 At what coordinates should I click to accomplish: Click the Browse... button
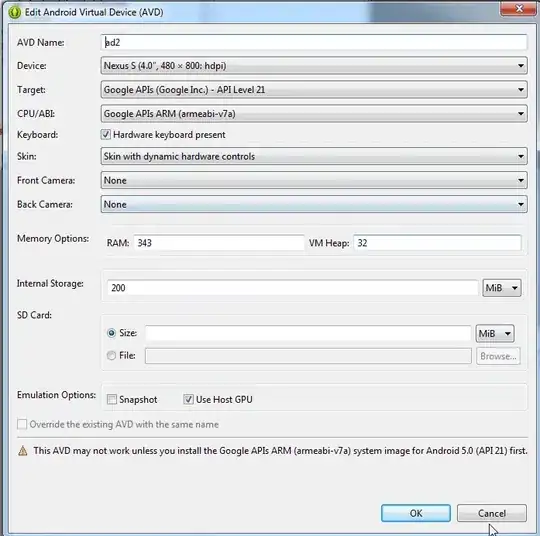(498, 356)
